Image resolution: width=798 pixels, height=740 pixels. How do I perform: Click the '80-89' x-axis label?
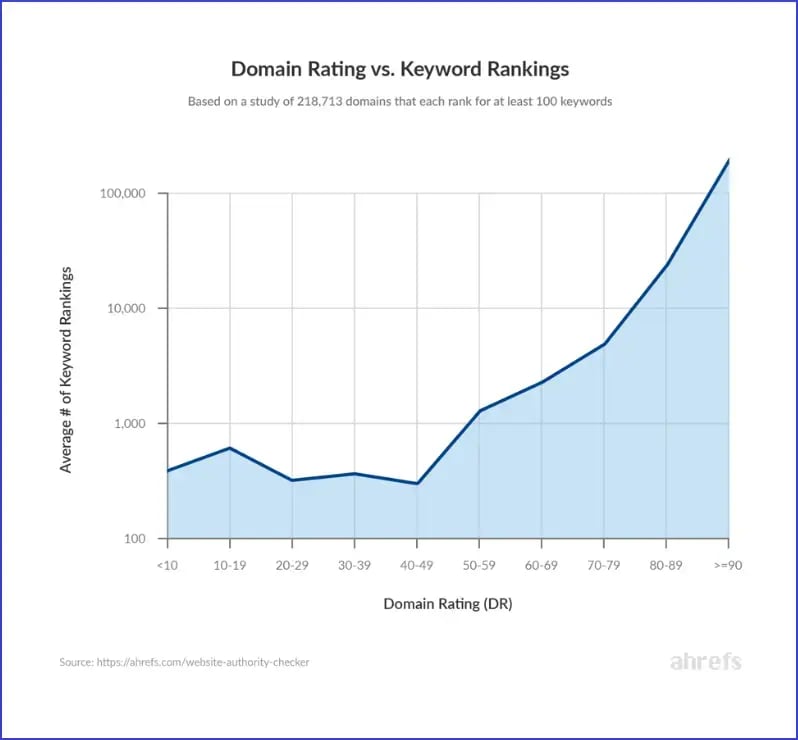[666, 565]
